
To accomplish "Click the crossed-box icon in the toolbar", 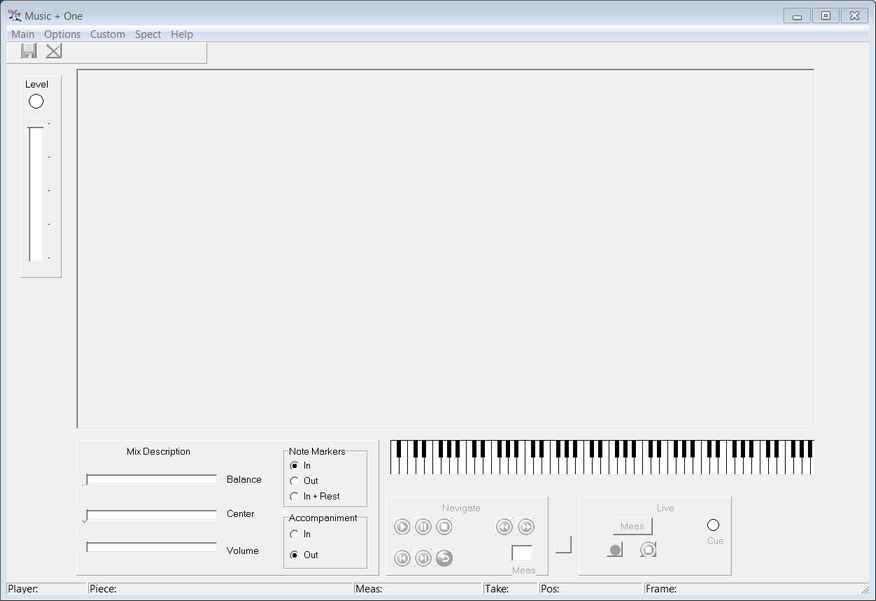I will (54, 51).
